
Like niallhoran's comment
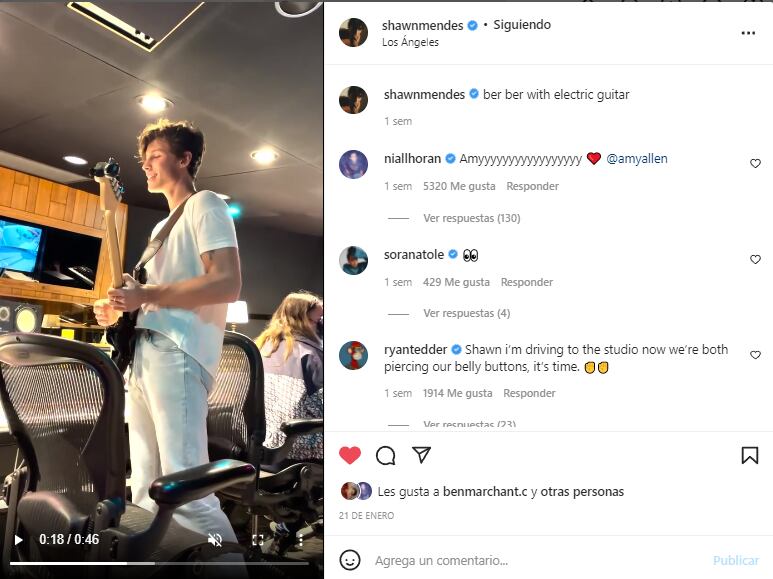755,163
